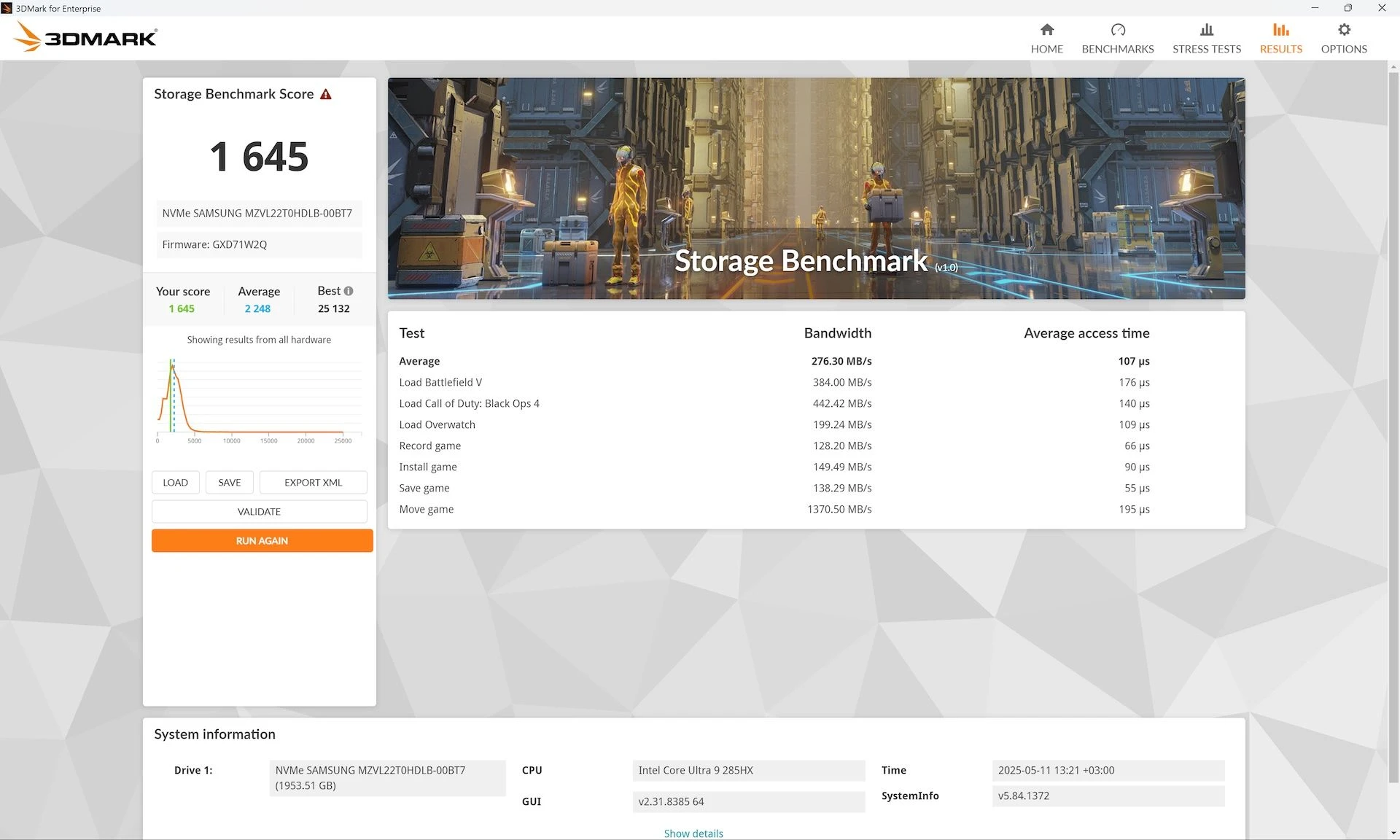Click the Record game test label
Screen dimensions: 1400x840
pos(429,446)
